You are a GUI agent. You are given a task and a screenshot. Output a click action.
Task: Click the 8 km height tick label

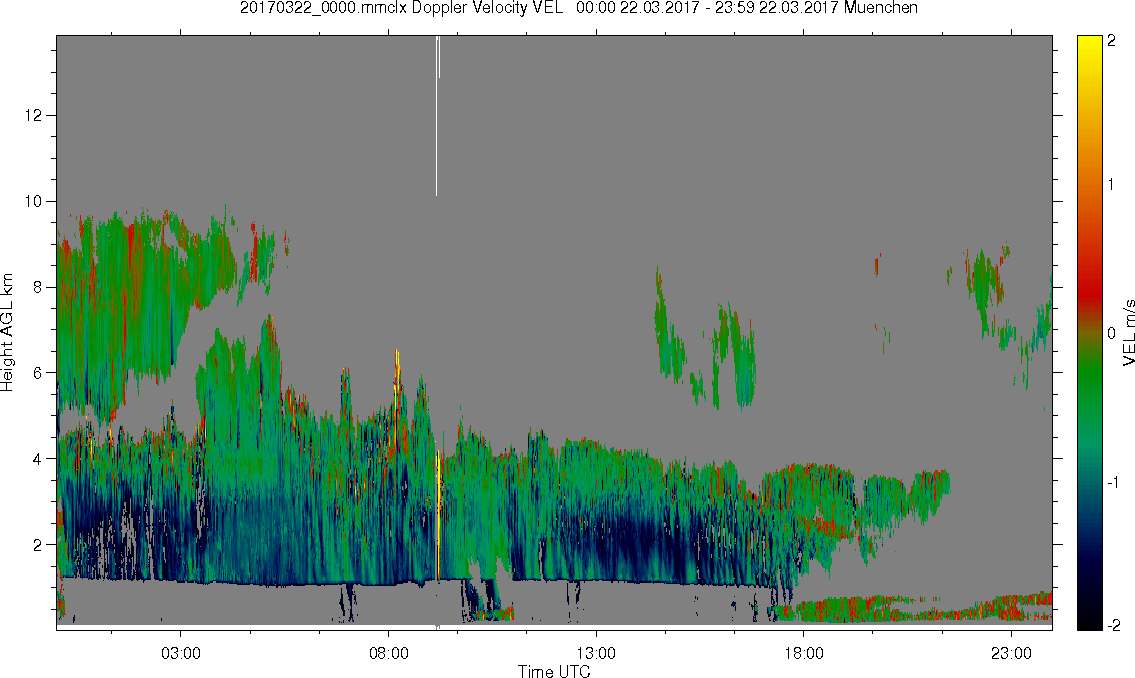(x=38, y=287)
